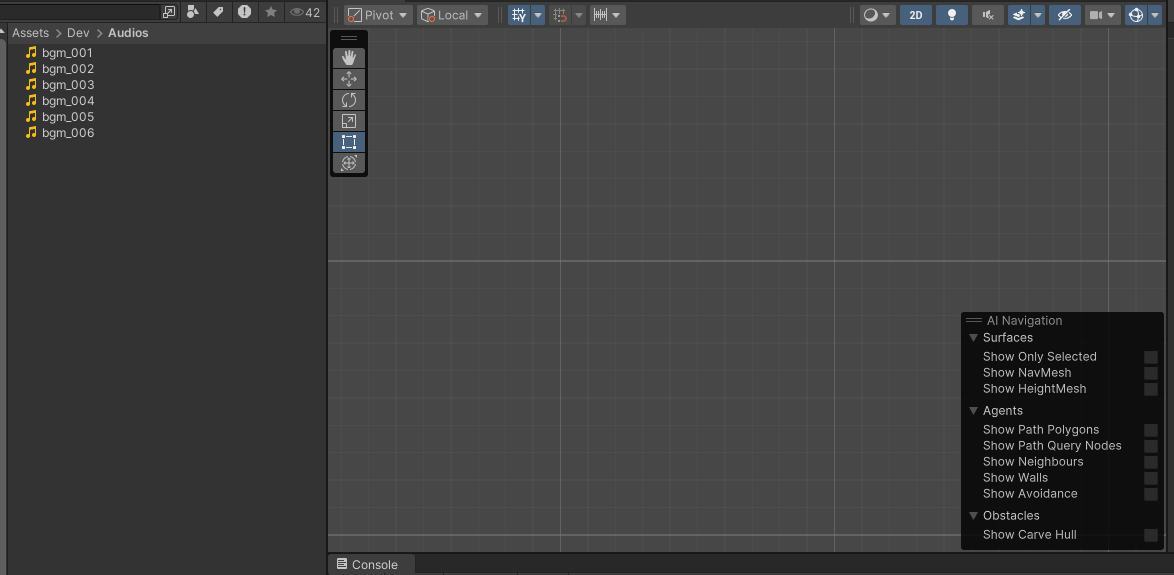Select the Rect tool
The width and height of the screenshot is (1174, 575).
click(349, 142)
